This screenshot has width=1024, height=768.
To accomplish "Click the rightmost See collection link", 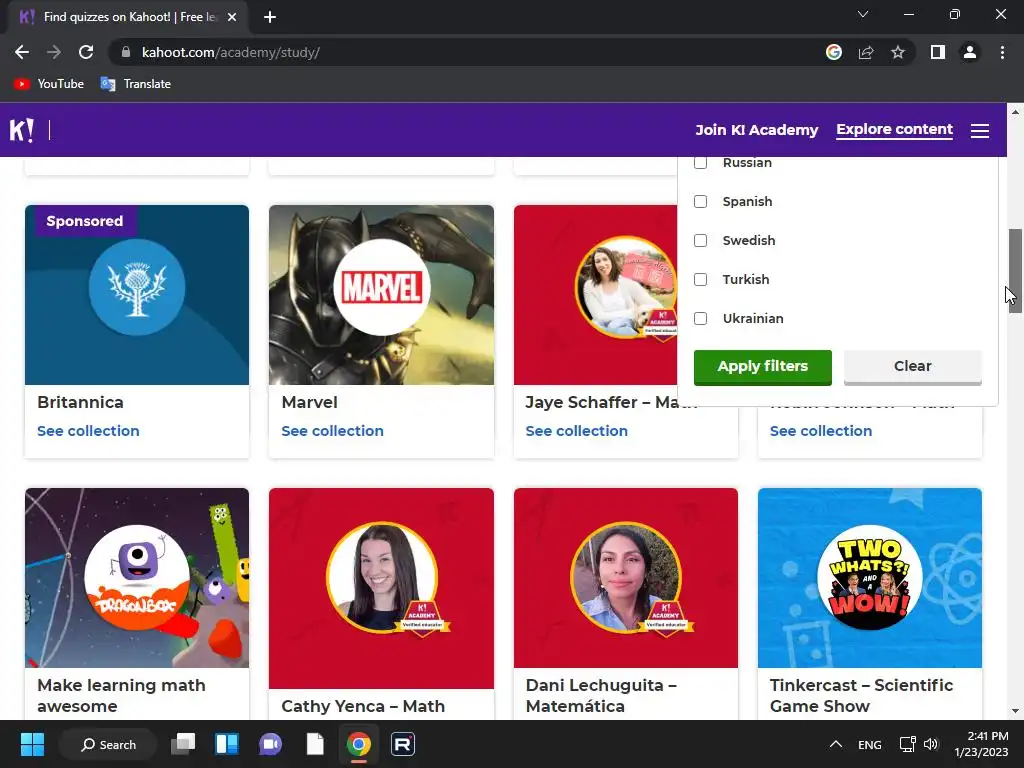I will (821, 431).
